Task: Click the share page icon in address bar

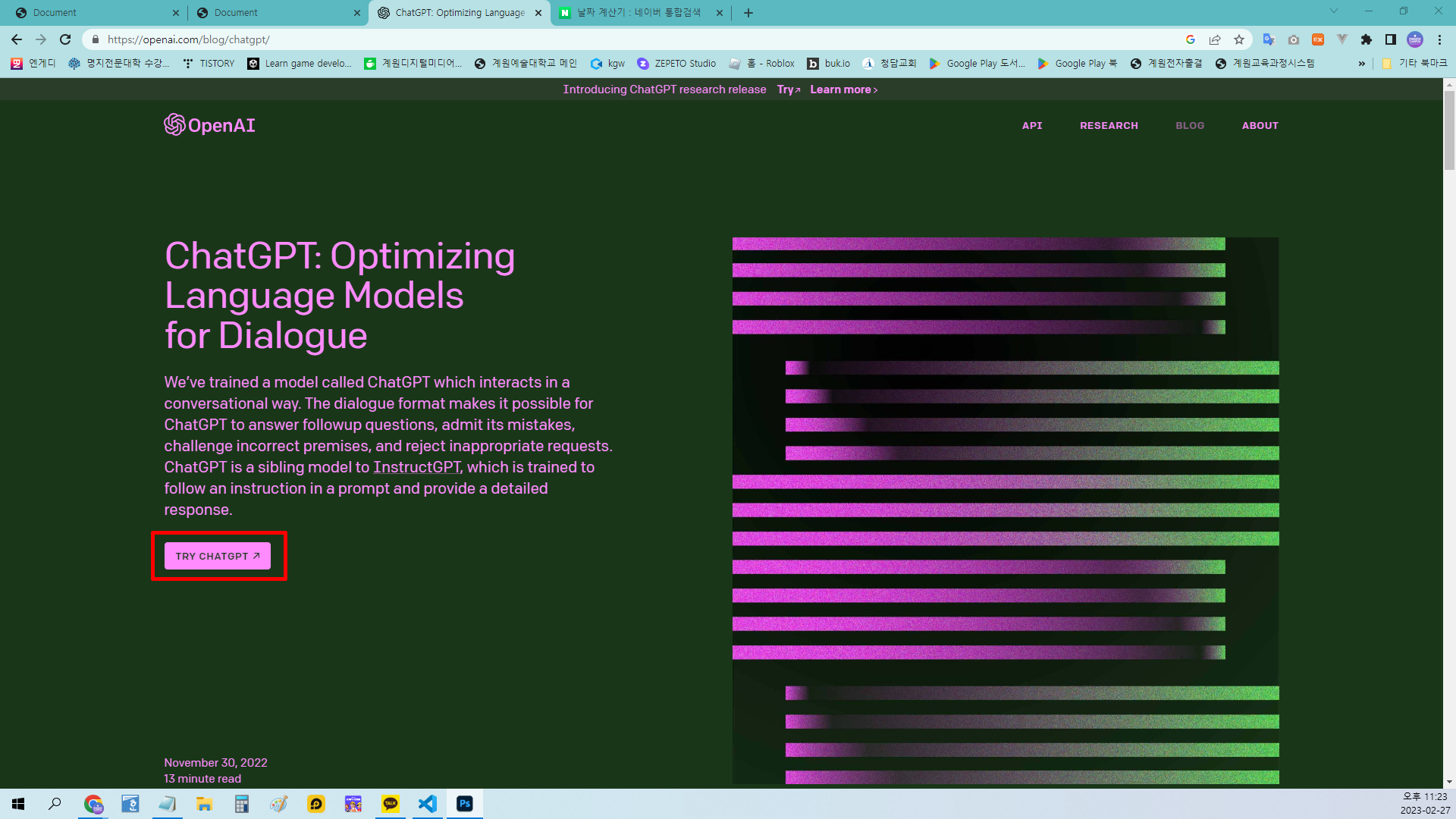Action: pyautogui.click(x=1215, y=39)
